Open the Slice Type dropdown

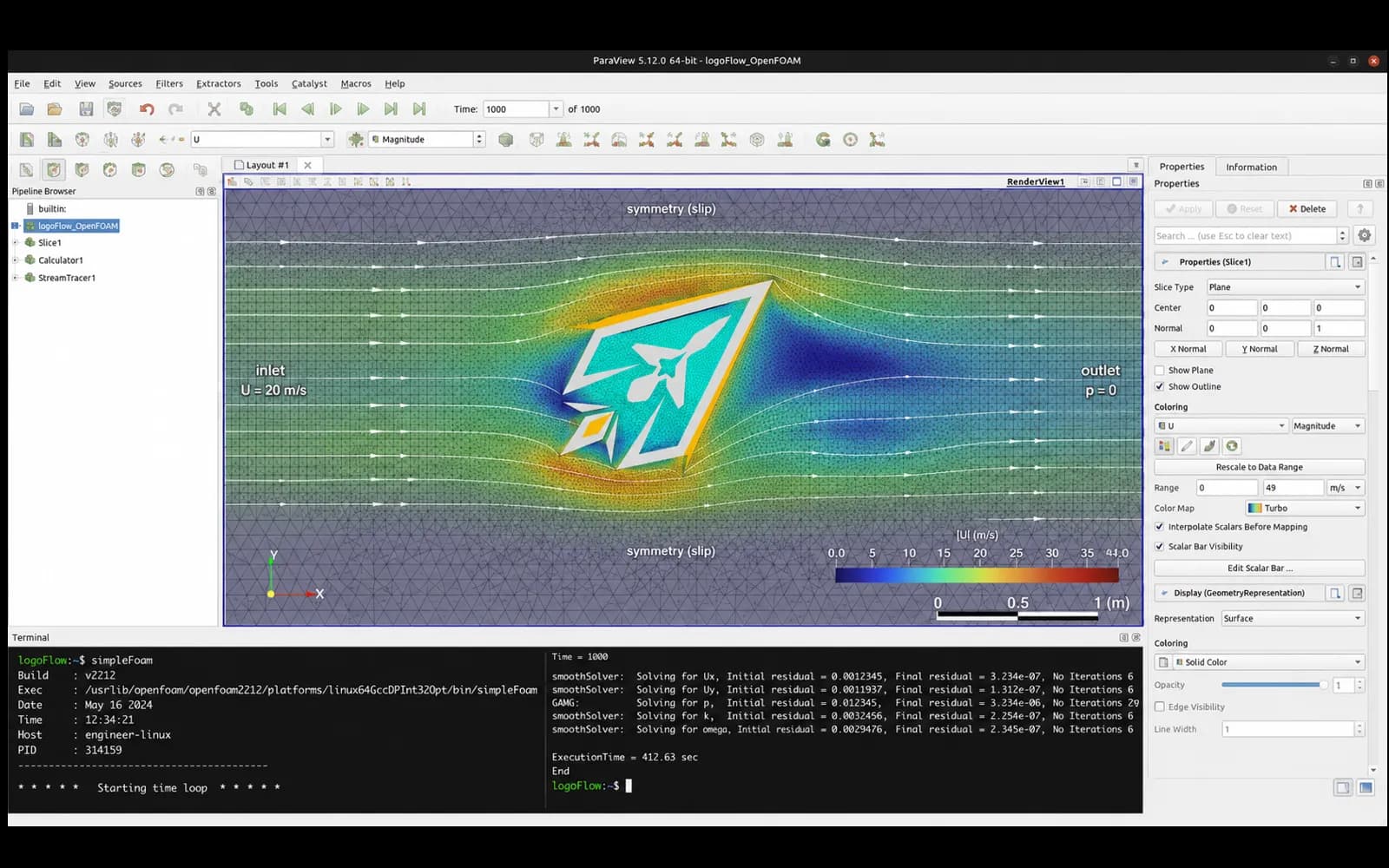1285,287
